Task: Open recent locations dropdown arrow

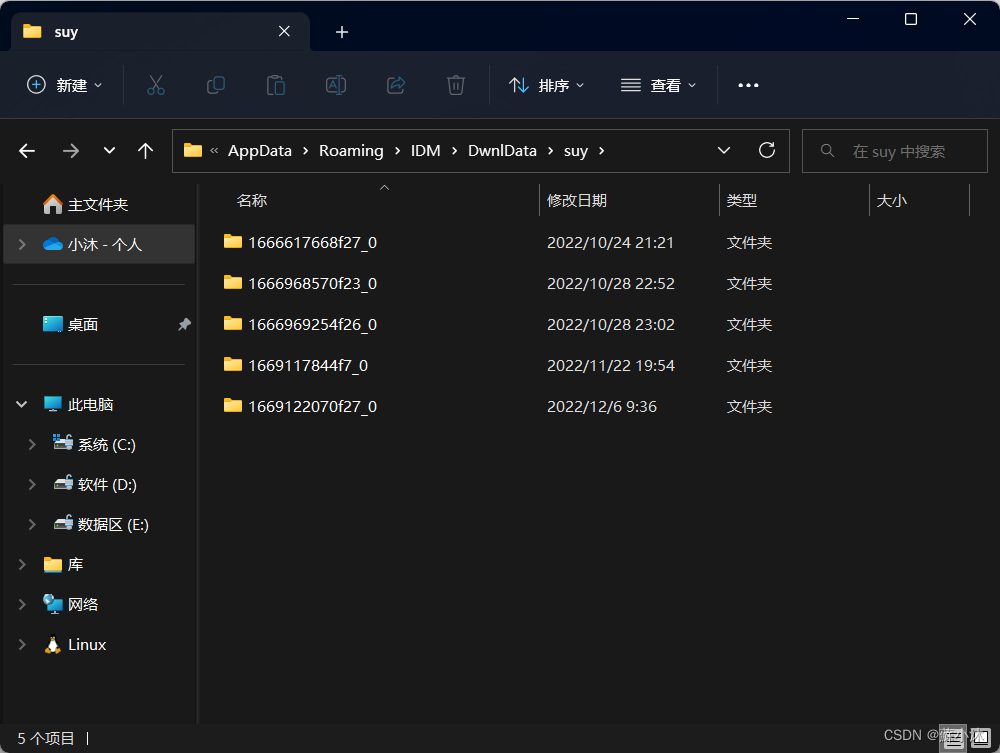Action: tap(110, 151)
